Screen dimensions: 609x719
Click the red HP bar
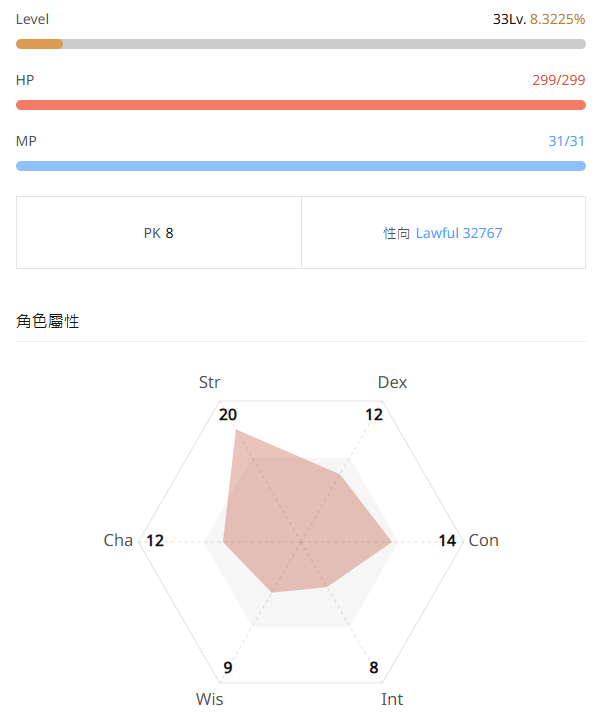click(x=300, y=105)
